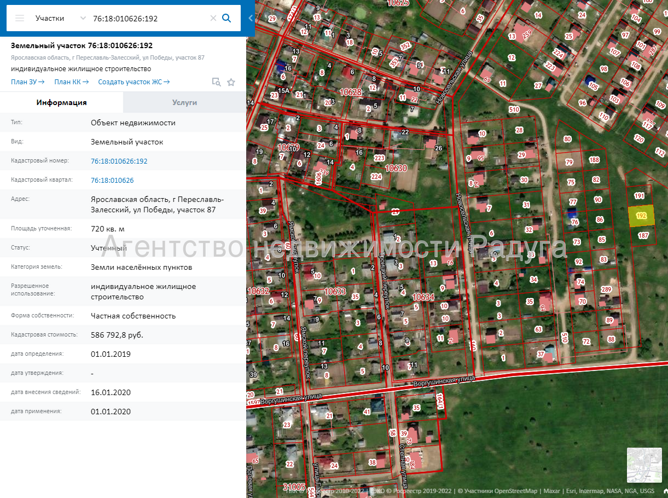Click parcel 187 on the map
Image resolution: width=668 pixels, height=498 pixels.
point(643,236)
